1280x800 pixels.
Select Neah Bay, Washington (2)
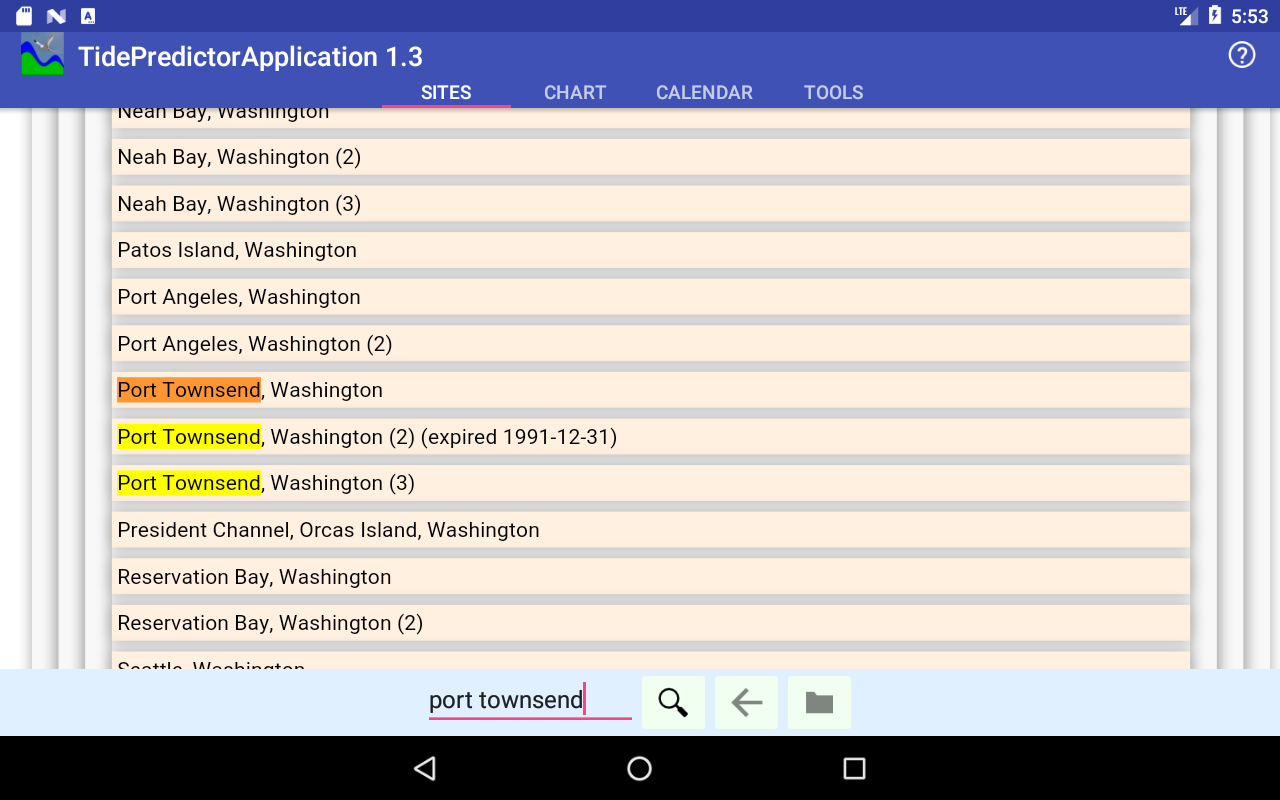coord(651,157)
